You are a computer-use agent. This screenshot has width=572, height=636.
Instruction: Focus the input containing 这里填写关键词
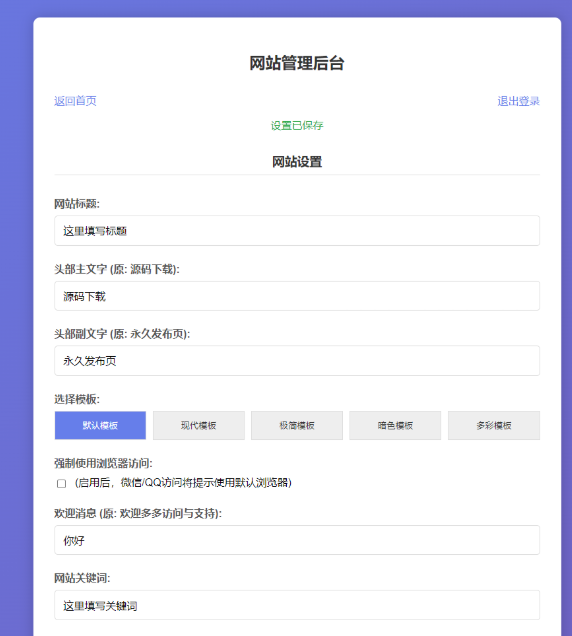click(297, 605)
